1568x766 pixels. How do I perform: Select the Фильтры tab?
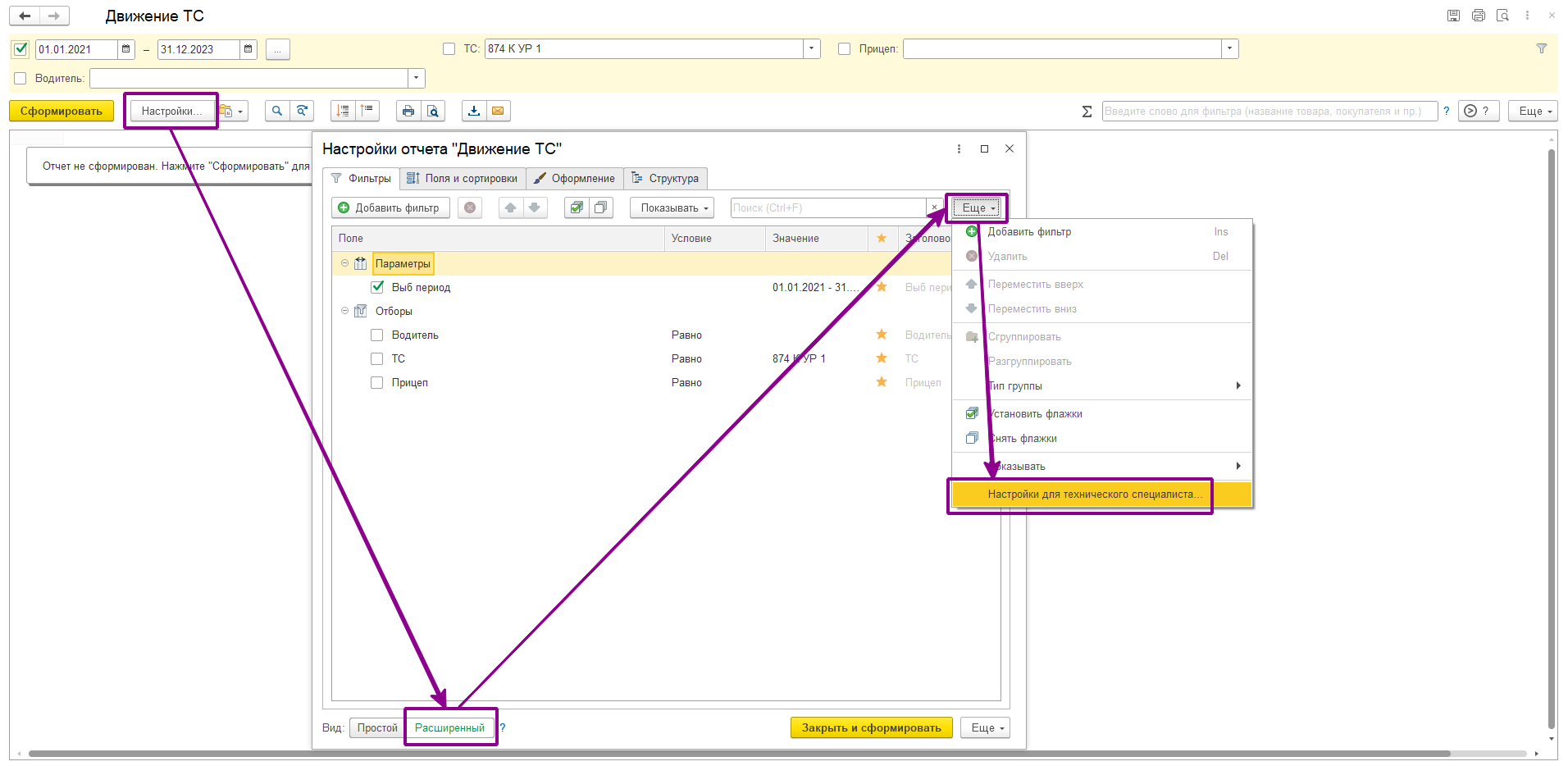(362, 178)
